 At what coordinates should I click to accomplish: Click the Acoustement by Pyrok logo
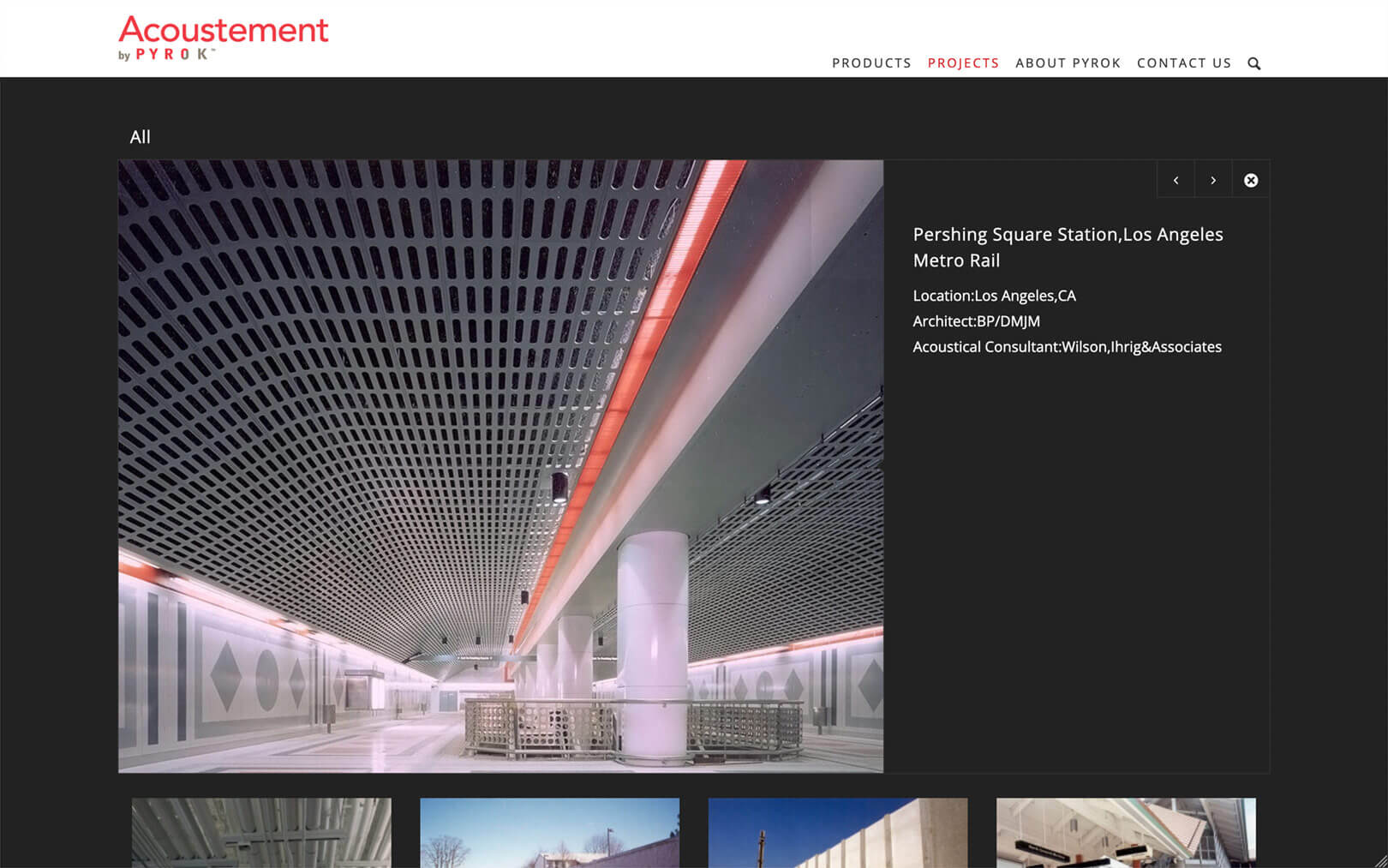coord(224,39)
